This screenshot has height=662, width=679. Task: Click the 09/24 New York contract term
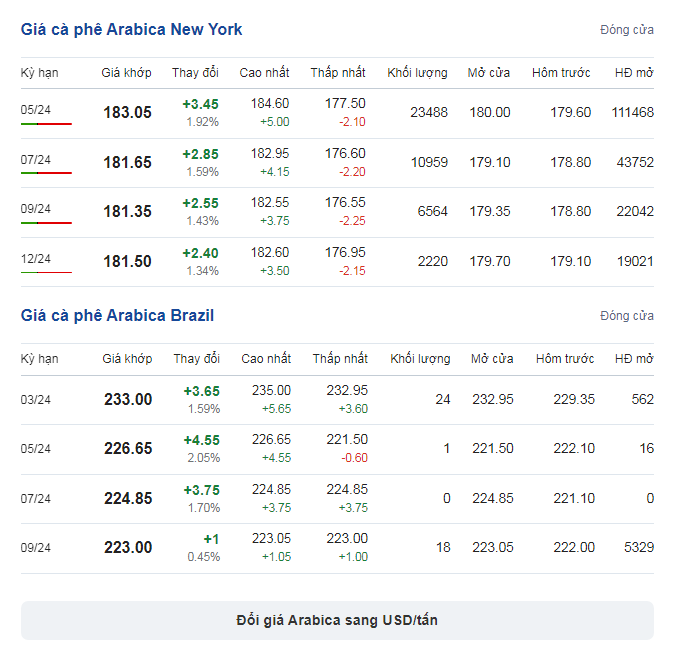point(36,209)
